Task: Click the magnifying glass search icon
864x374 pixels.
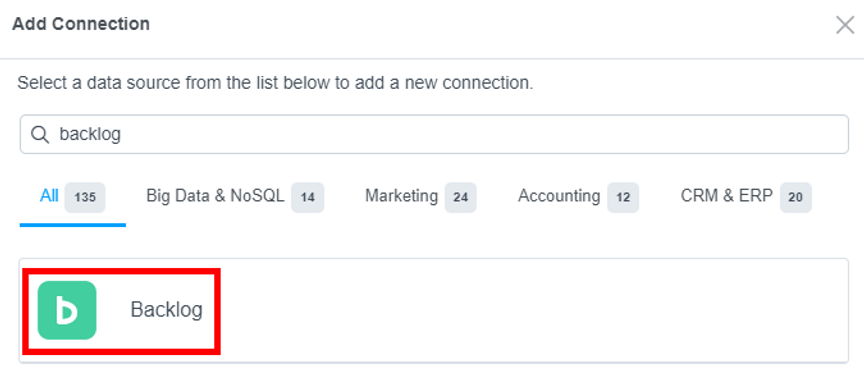Action: [x=40, y=134]
